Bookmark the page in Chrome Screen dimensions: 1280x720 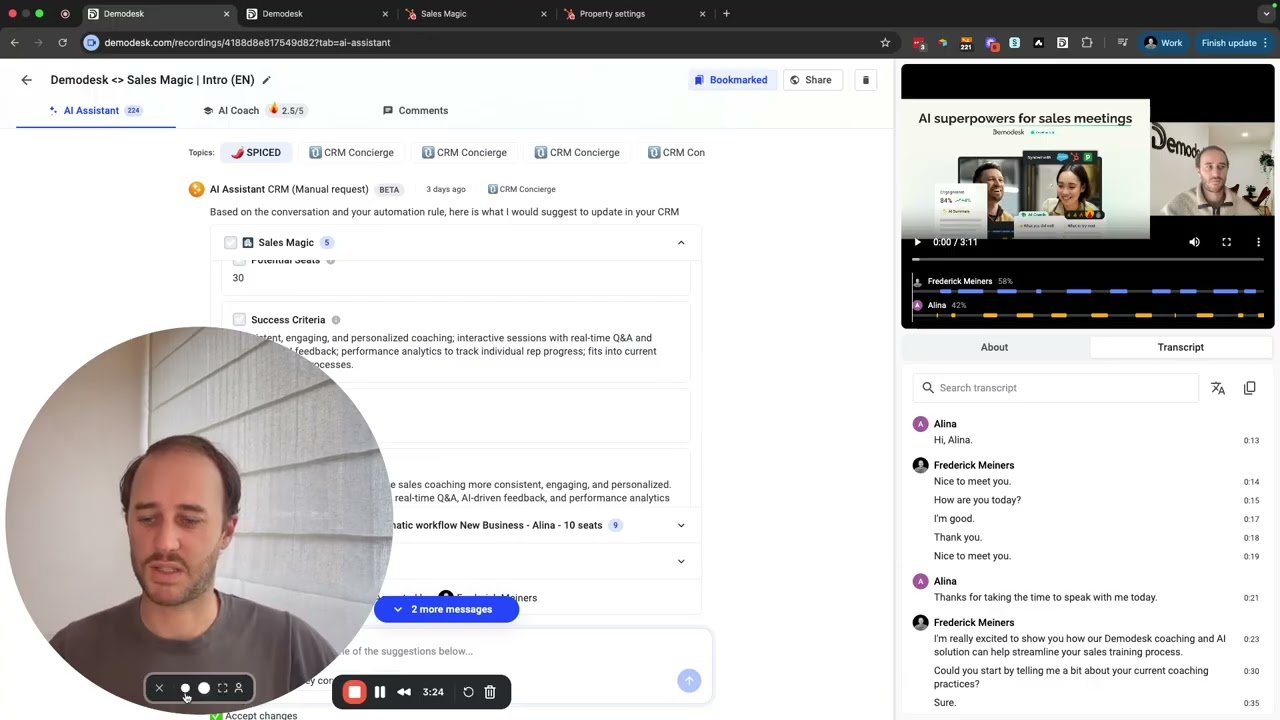885,43
